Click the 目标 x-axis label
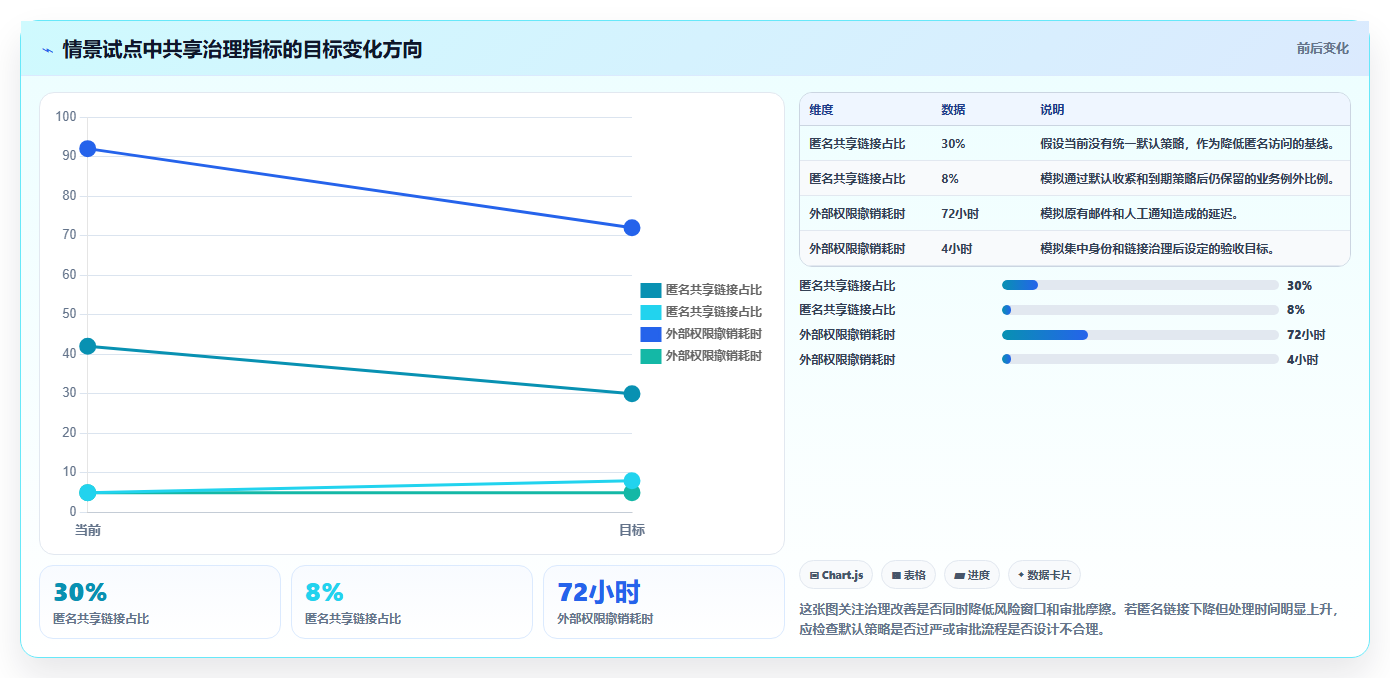The width and height of the screenshot is (1390, 678). 632,530
